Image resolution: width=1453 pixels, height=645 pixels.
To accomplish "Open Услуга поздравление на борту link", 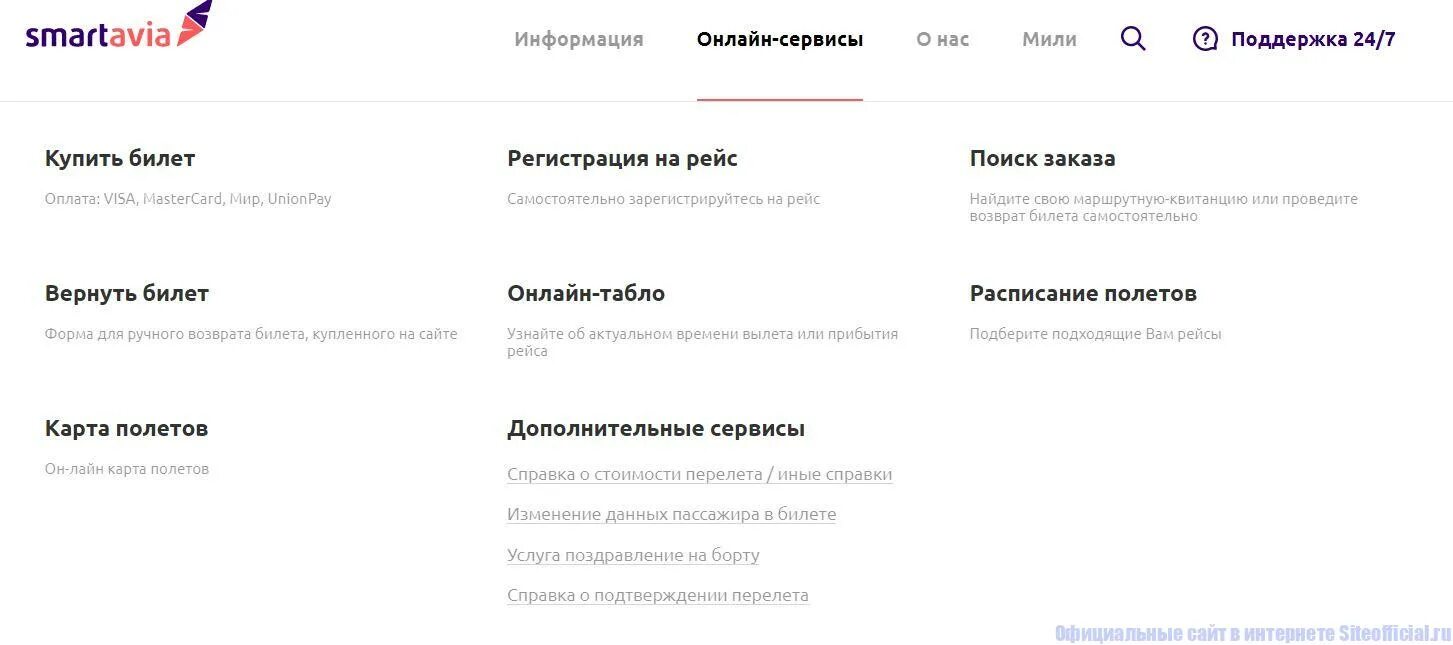I will click(x=633, y=555).
